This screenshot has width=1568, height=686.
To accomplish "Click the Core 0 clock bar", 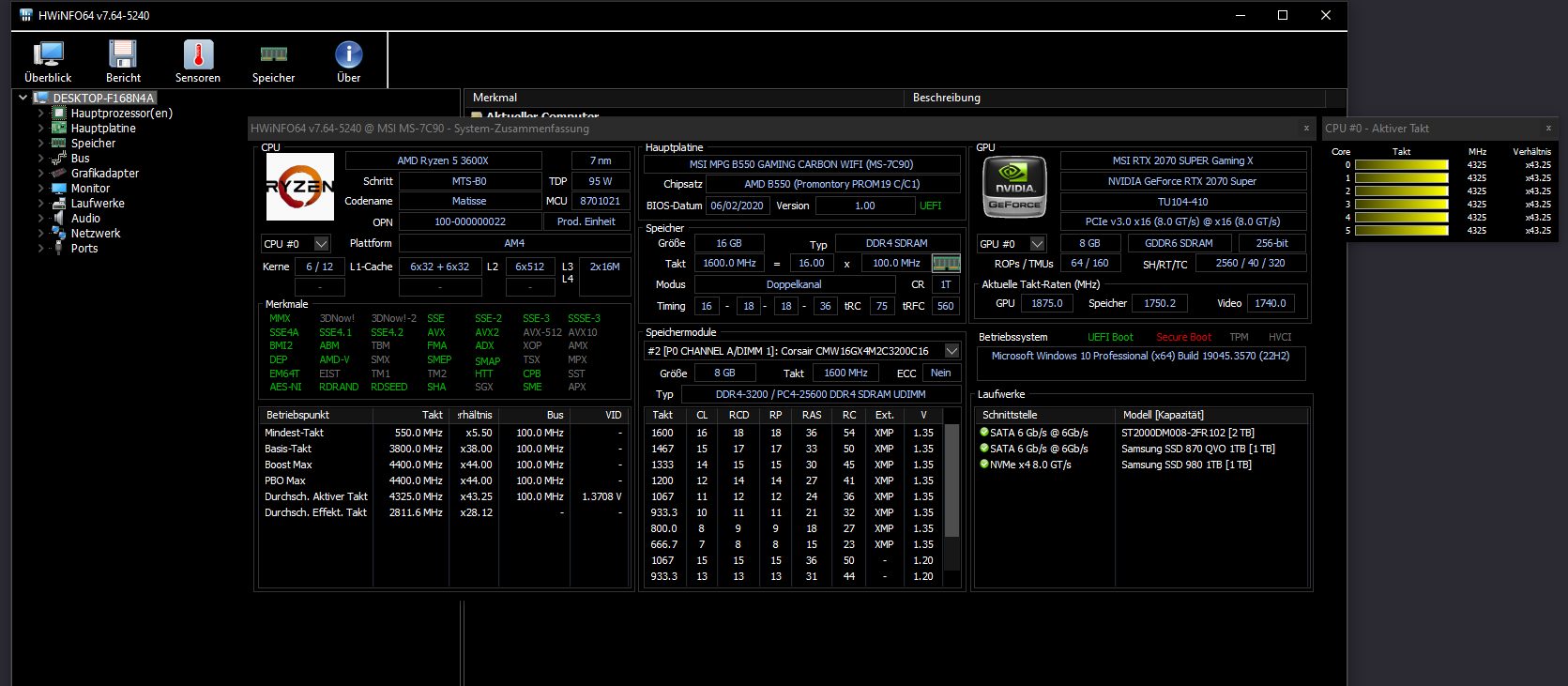I will (x=1402, y=165).
